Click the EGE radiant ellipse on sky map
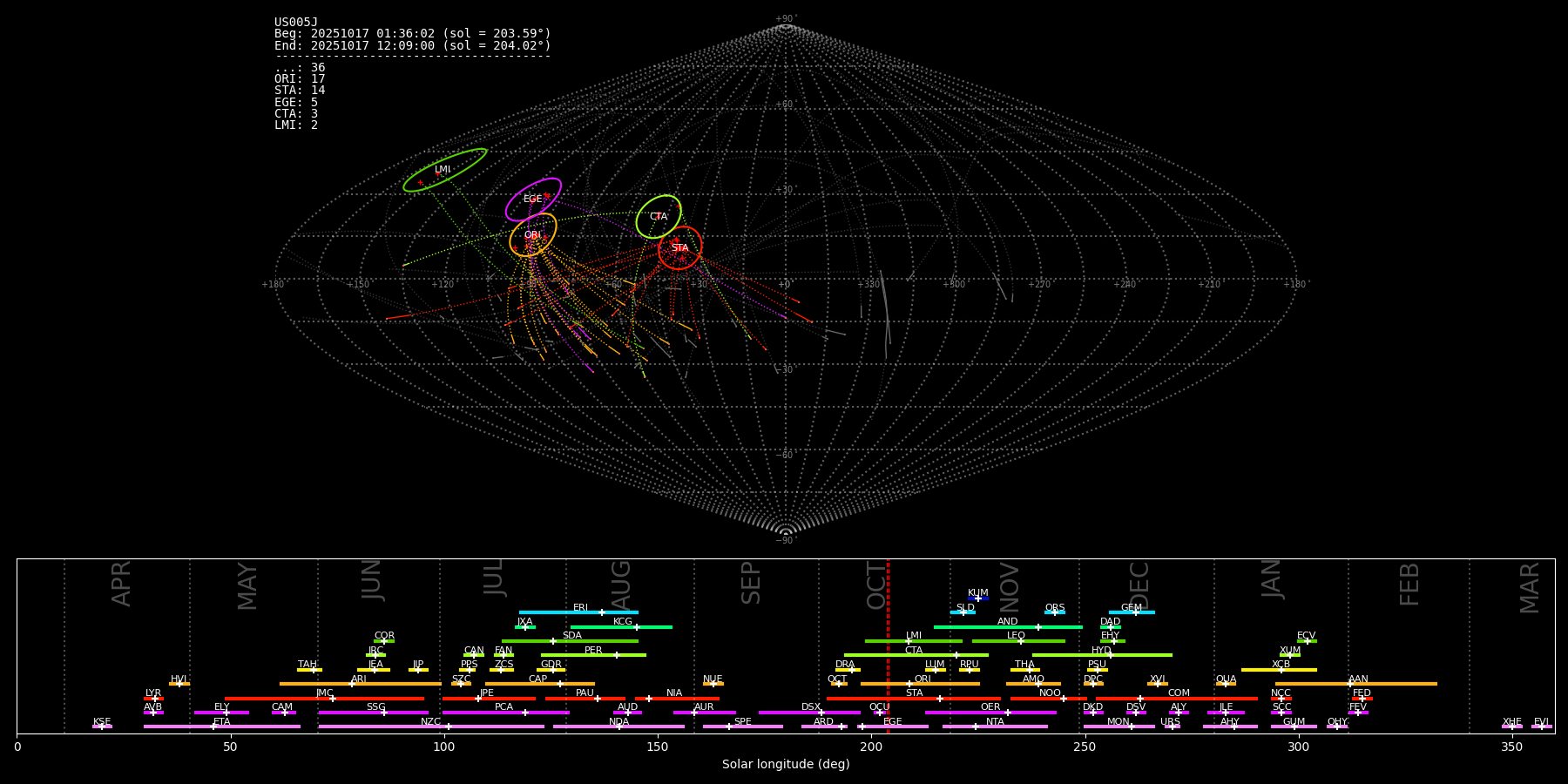 (x=533, y=199)
